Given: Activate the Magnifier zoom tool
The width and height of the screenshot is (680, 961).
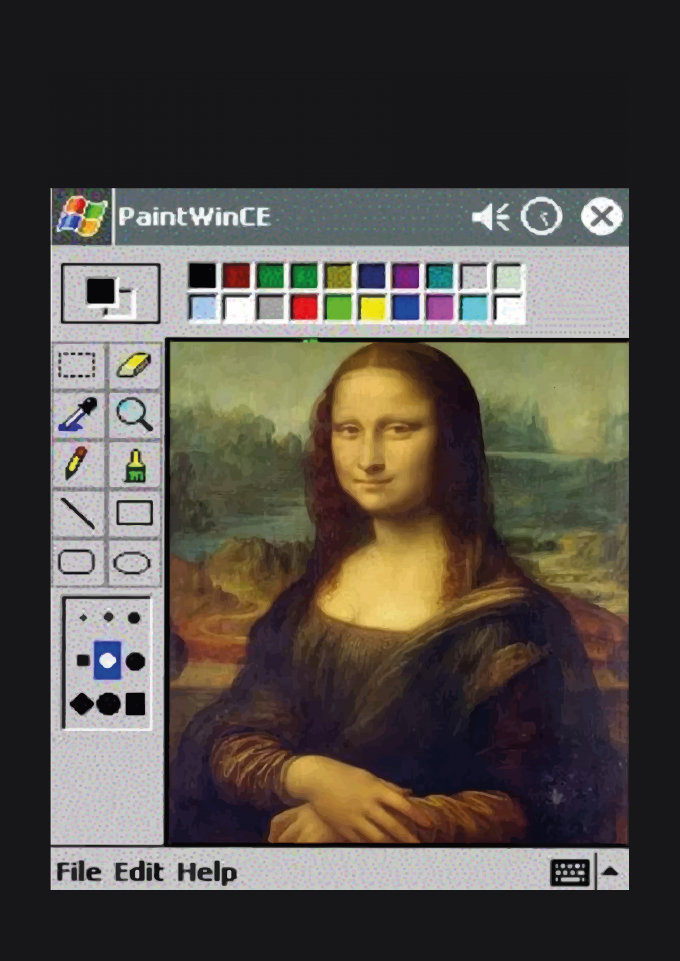Looking at the screenshot, I should tap(134, 415).
